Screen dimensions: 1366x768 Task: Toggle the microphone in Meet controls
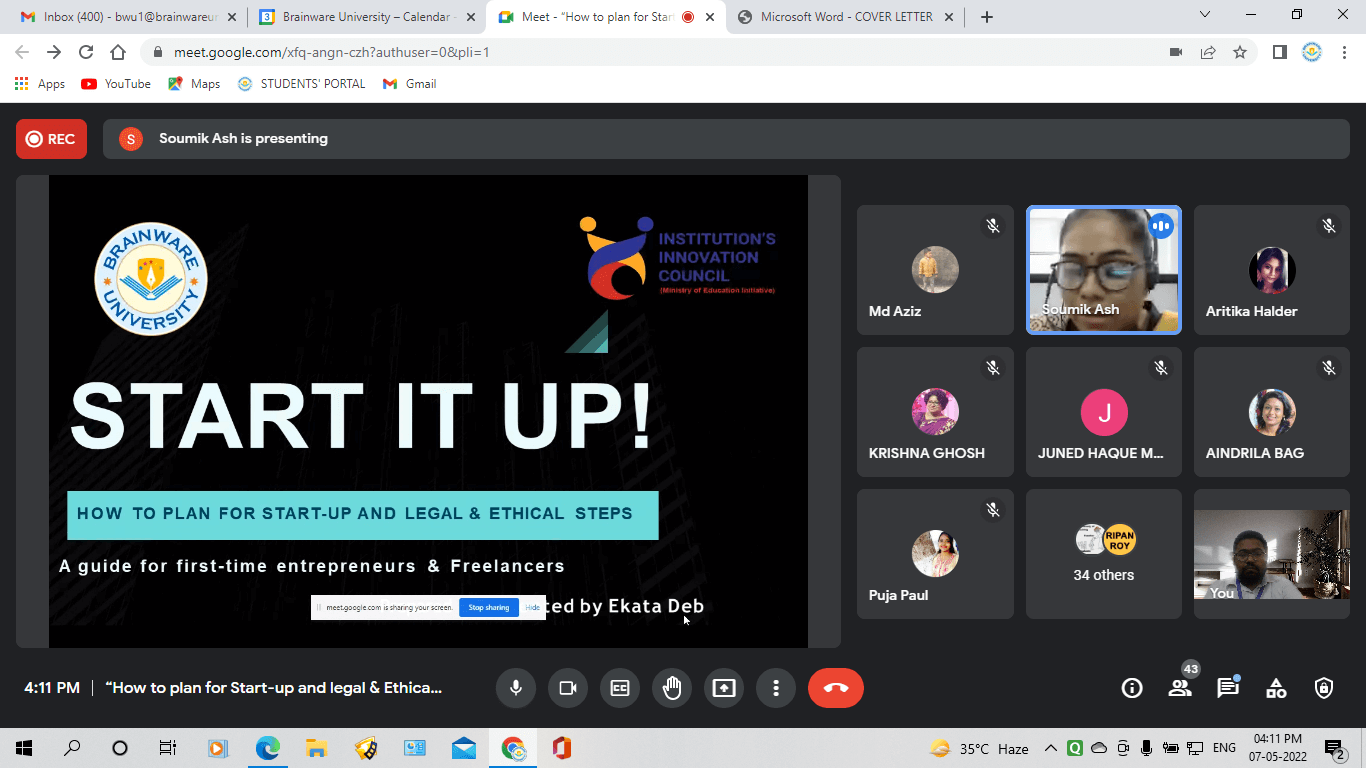tap(516, 688)
